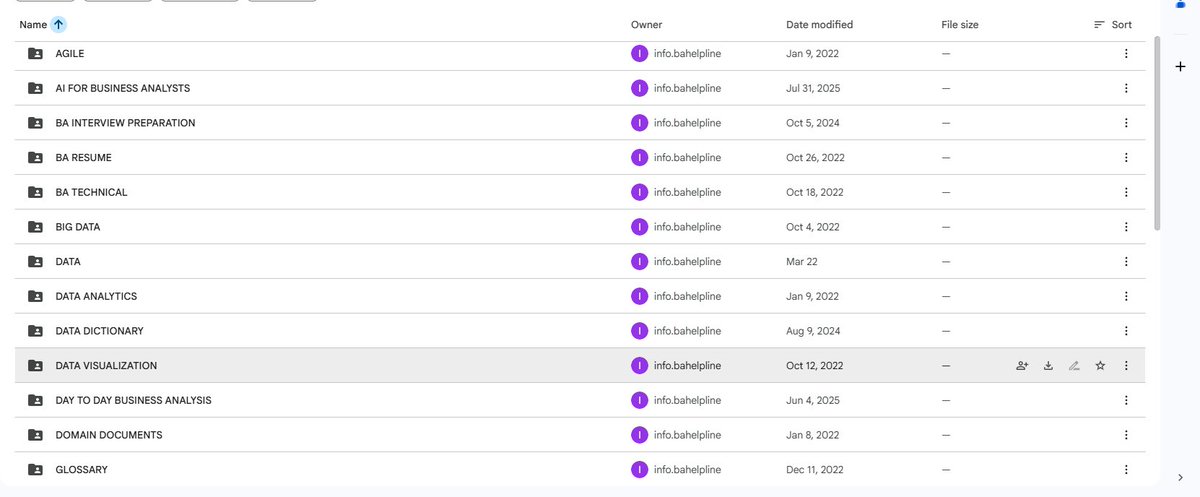Open more actions for DATA ANALYTICS
1200x497 pixels.
click(1126, 296)
